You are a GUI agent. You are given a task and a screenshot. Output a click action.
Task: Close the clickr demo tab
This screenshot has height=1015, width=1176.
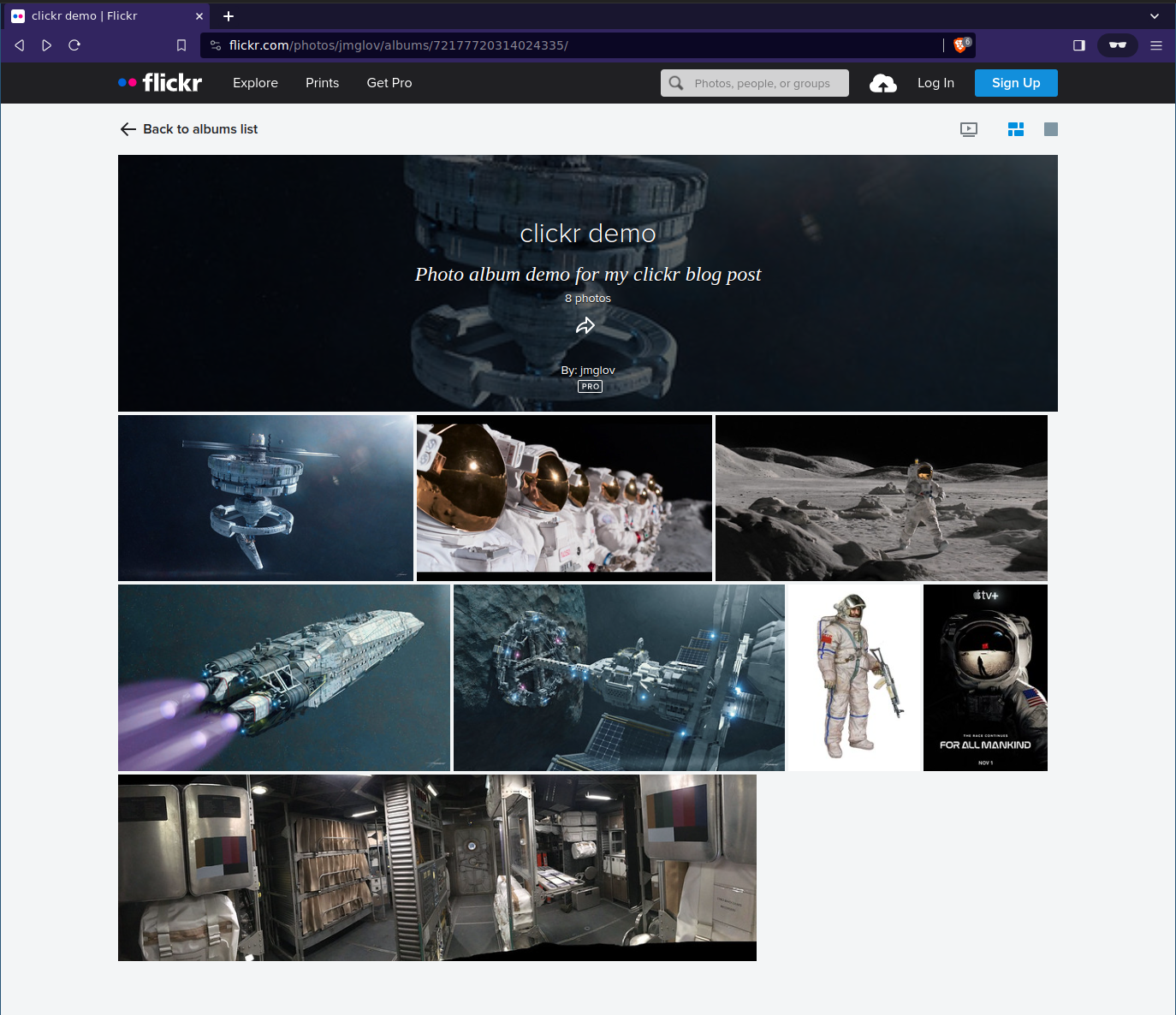tap(199, 16)
